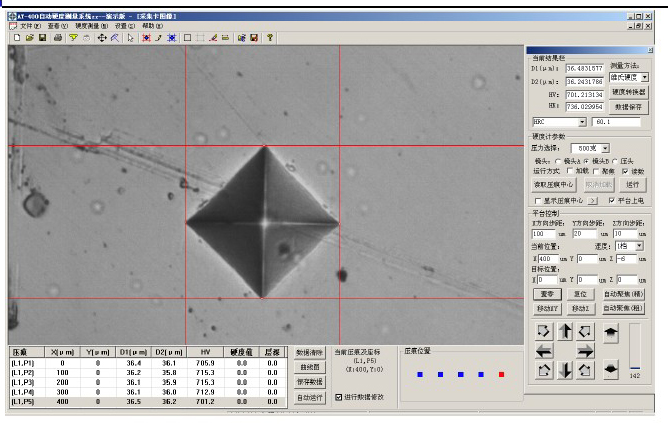The image size is (668, 427).
Task: Open the HRC hardness scale dropdown
Action: (582, 121)
